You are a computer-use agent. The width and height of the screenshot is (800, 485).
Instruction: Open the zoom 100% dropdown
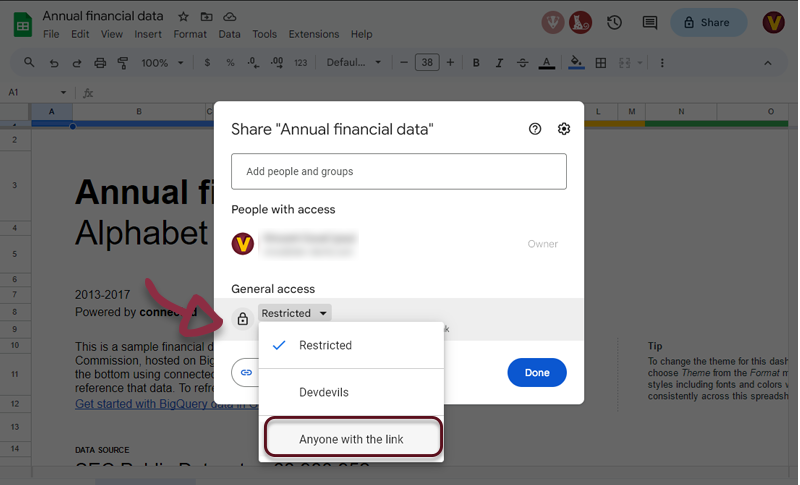click(161, 63)
